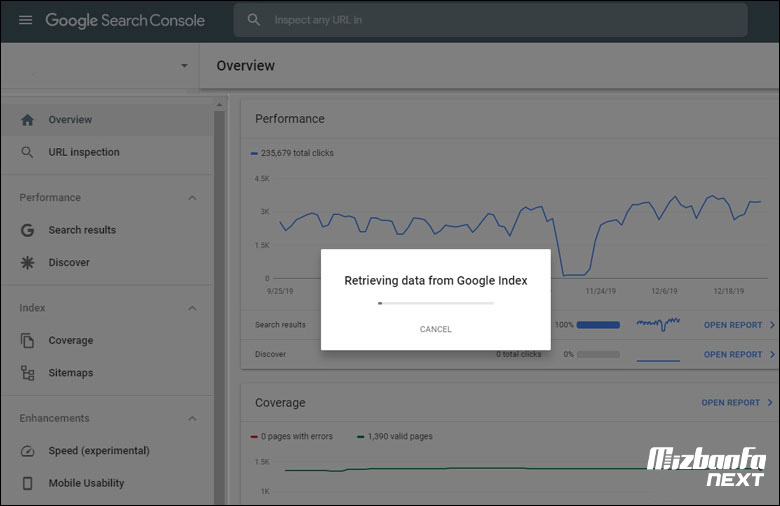This screenshot has height=506, width=780.
Task: Collapse the Performance sidebar section
Action: 193,198
